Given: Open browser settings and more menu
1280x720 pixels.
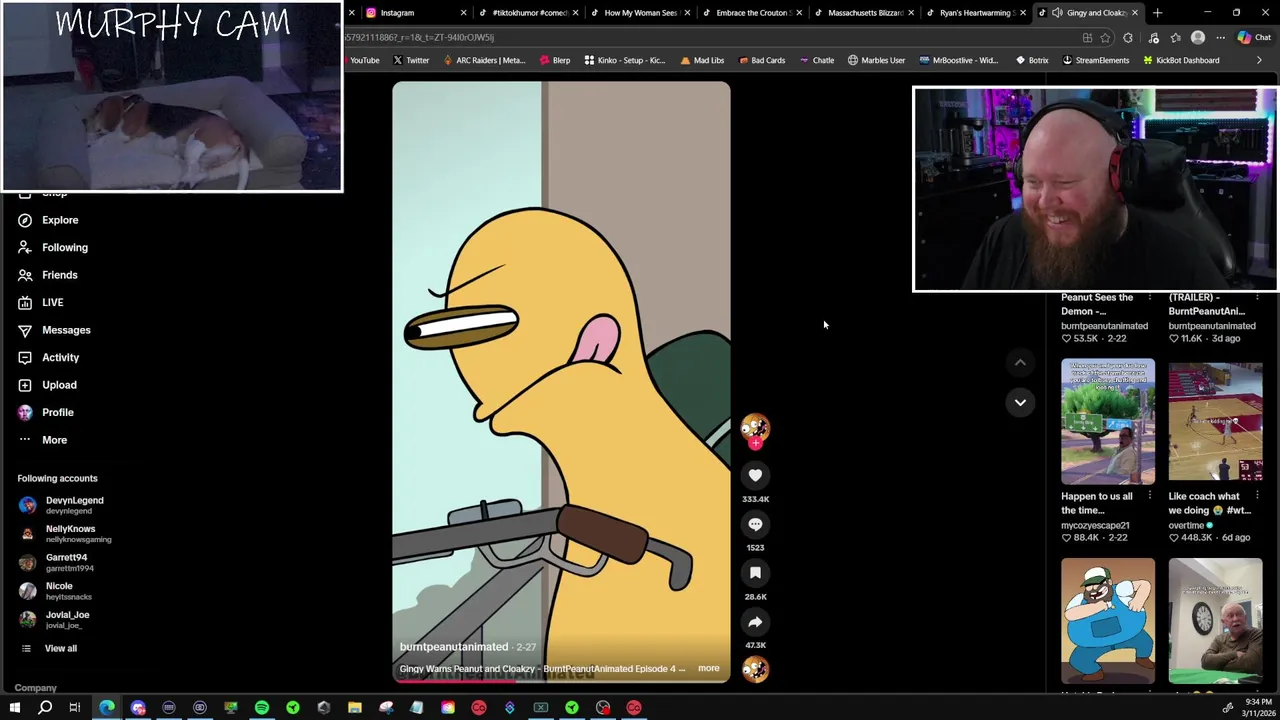Looking at the screenshot, I should [x=1220, y=38].
